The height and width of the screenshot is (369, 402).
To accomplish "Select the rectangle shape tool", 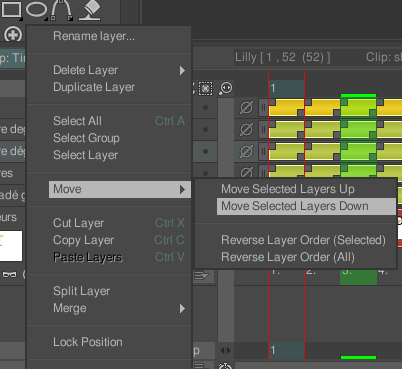I will [12, 9].
